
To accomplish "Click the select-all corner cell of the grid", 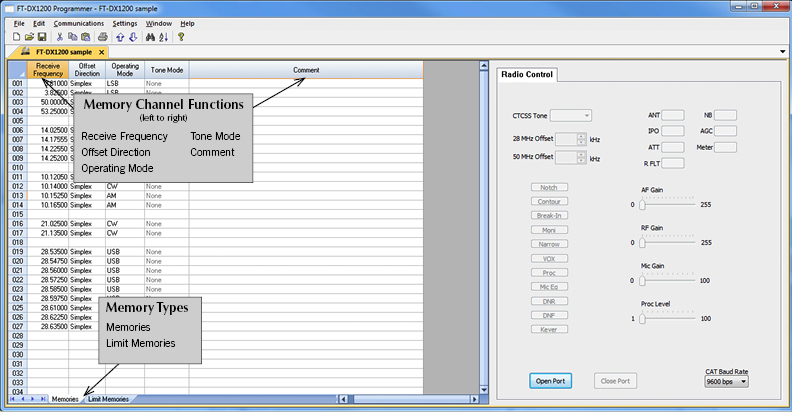I will (18, 70).
